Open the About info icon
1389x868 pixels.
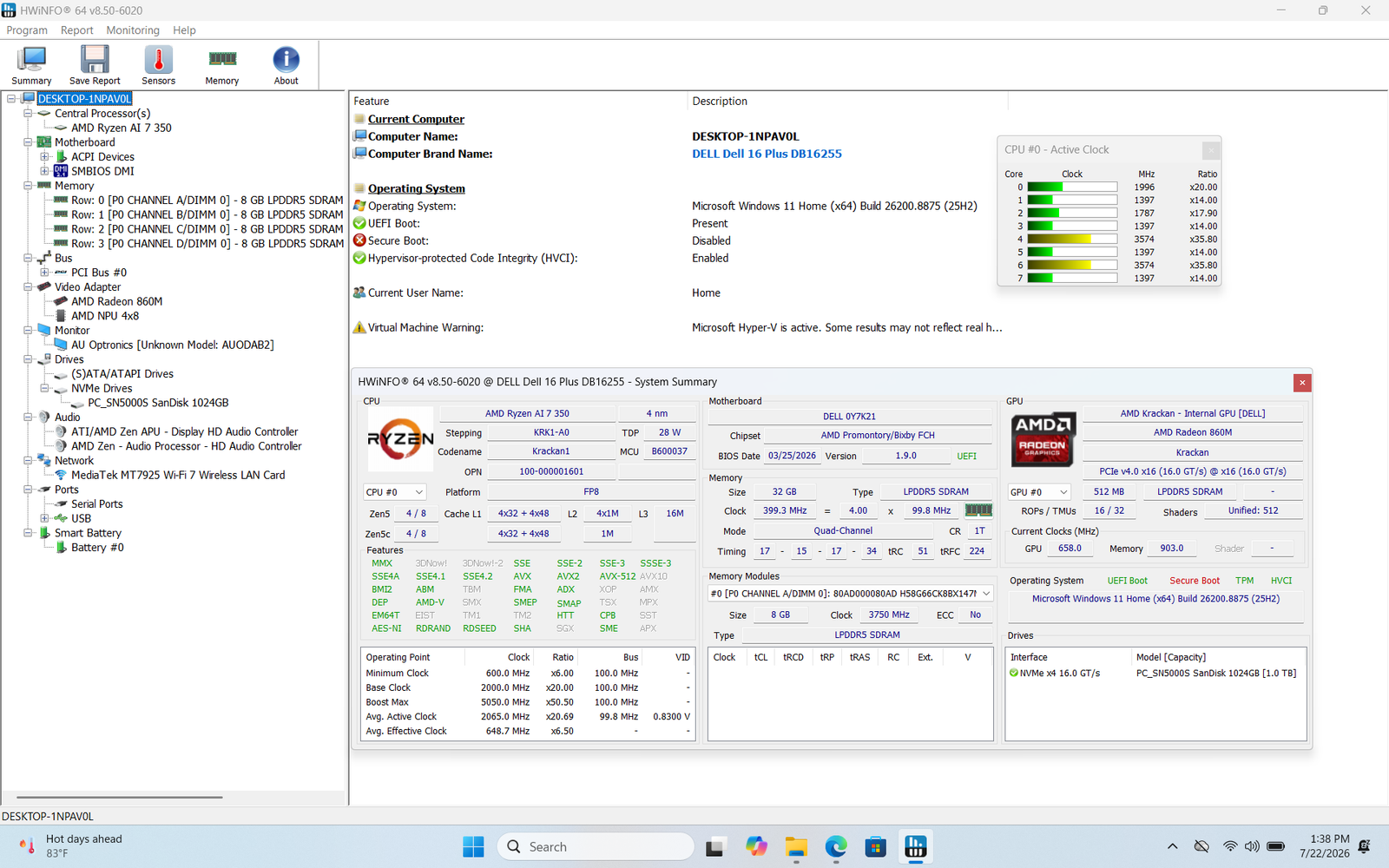pos(286,65)
